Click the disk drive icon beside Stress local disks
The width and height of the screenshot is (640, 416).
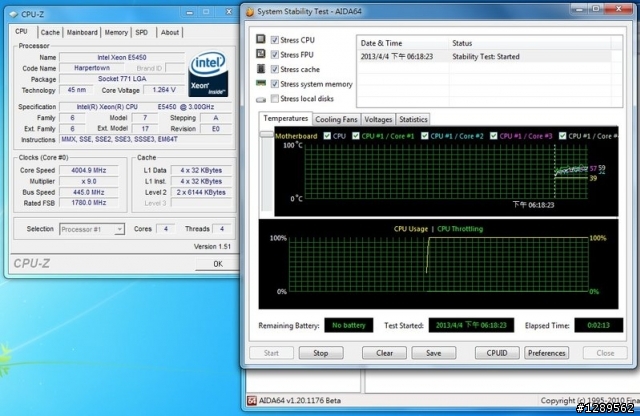coord(260,99)
